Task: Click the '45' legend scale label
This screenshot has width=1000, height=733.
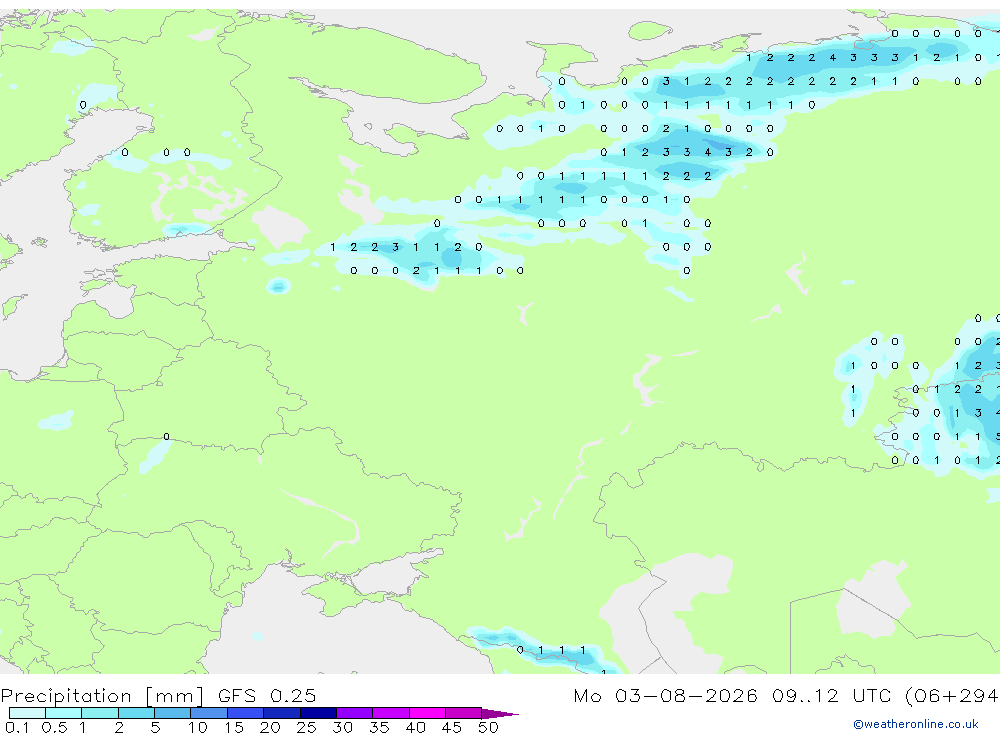Action: pos(452,727)
